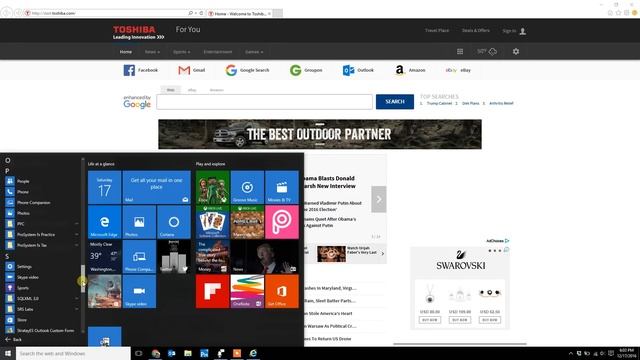
Task: Open the Google Search shortcut
Action: [x=247, y=70]
